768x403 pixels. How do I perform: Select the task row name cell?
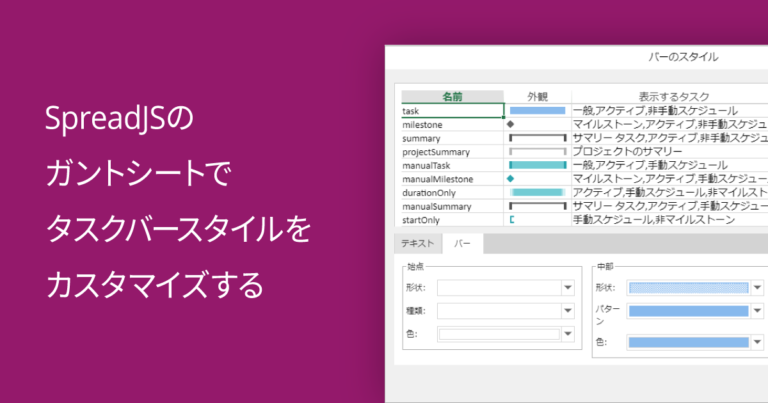click(453, 111)
